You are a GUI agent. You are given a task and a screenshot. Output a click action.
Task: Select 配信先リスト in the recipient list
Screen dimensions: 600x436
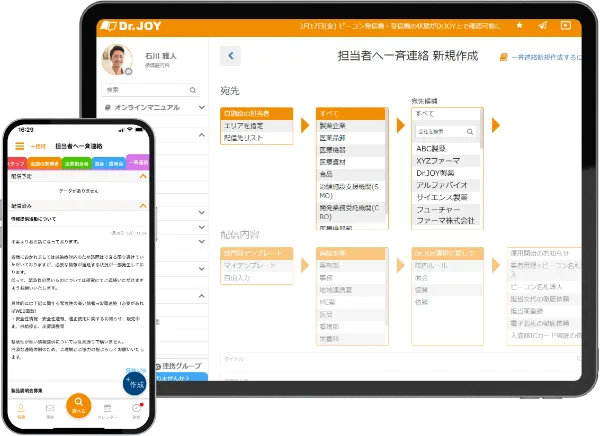[257, 138]
